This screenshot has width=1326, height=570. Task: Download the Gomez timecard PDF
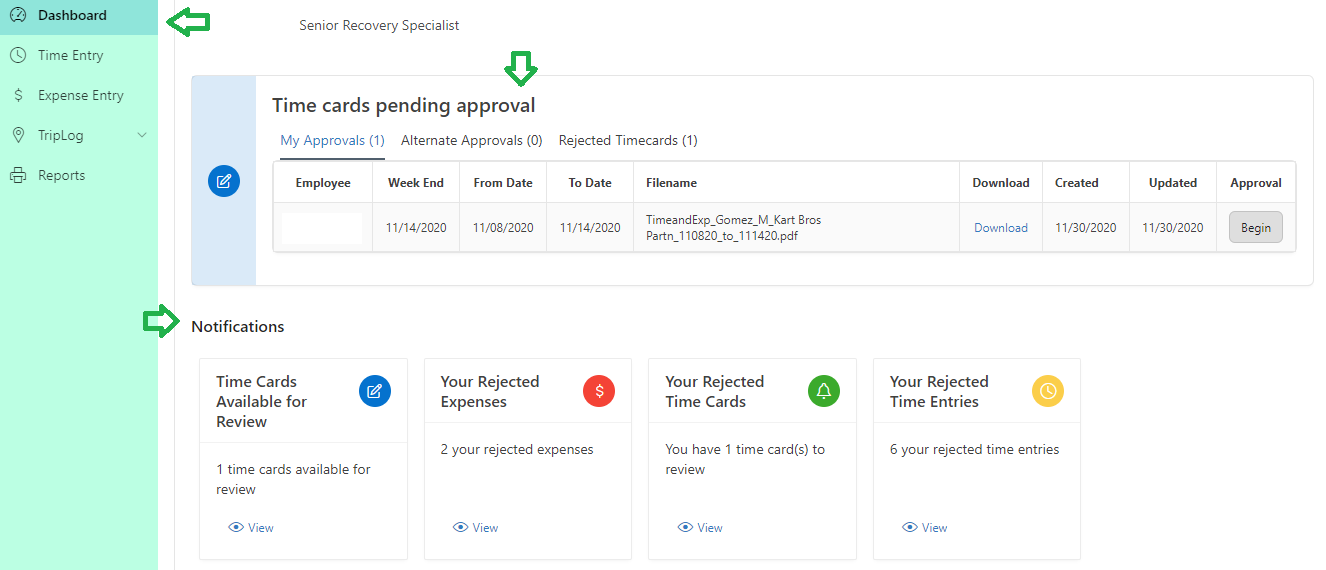pos(1001,228)
